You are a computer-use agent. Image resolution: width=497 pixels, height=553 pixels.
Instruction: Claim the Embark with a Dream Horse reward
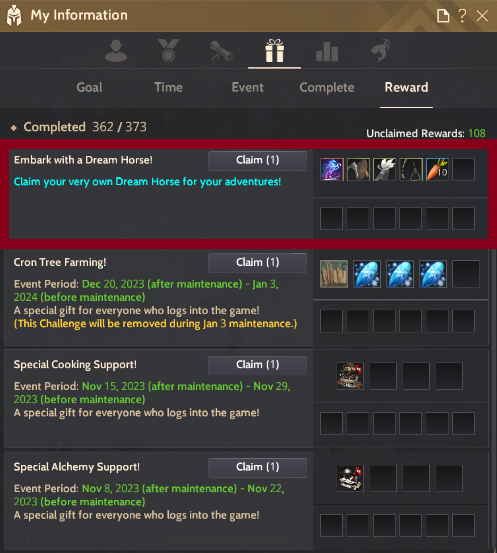pos(257,160)
